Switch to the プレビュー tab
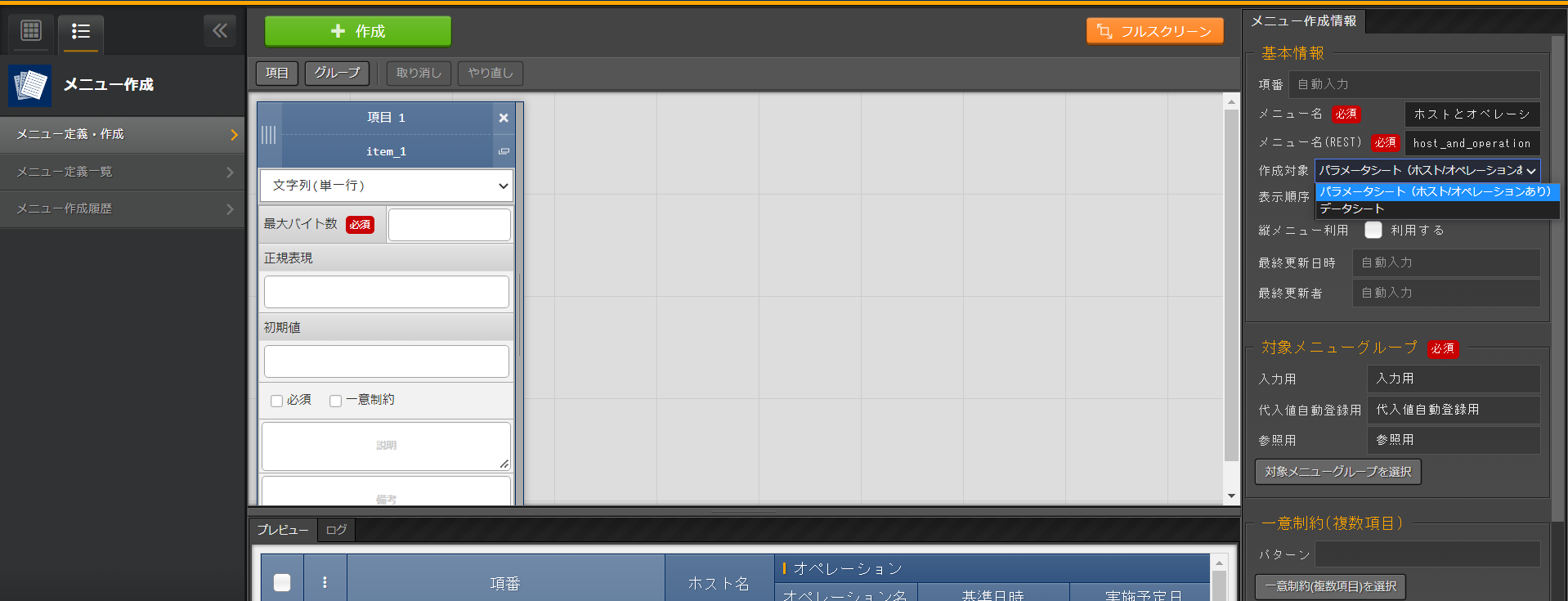 pyautogui.click(x=283, y=530)
